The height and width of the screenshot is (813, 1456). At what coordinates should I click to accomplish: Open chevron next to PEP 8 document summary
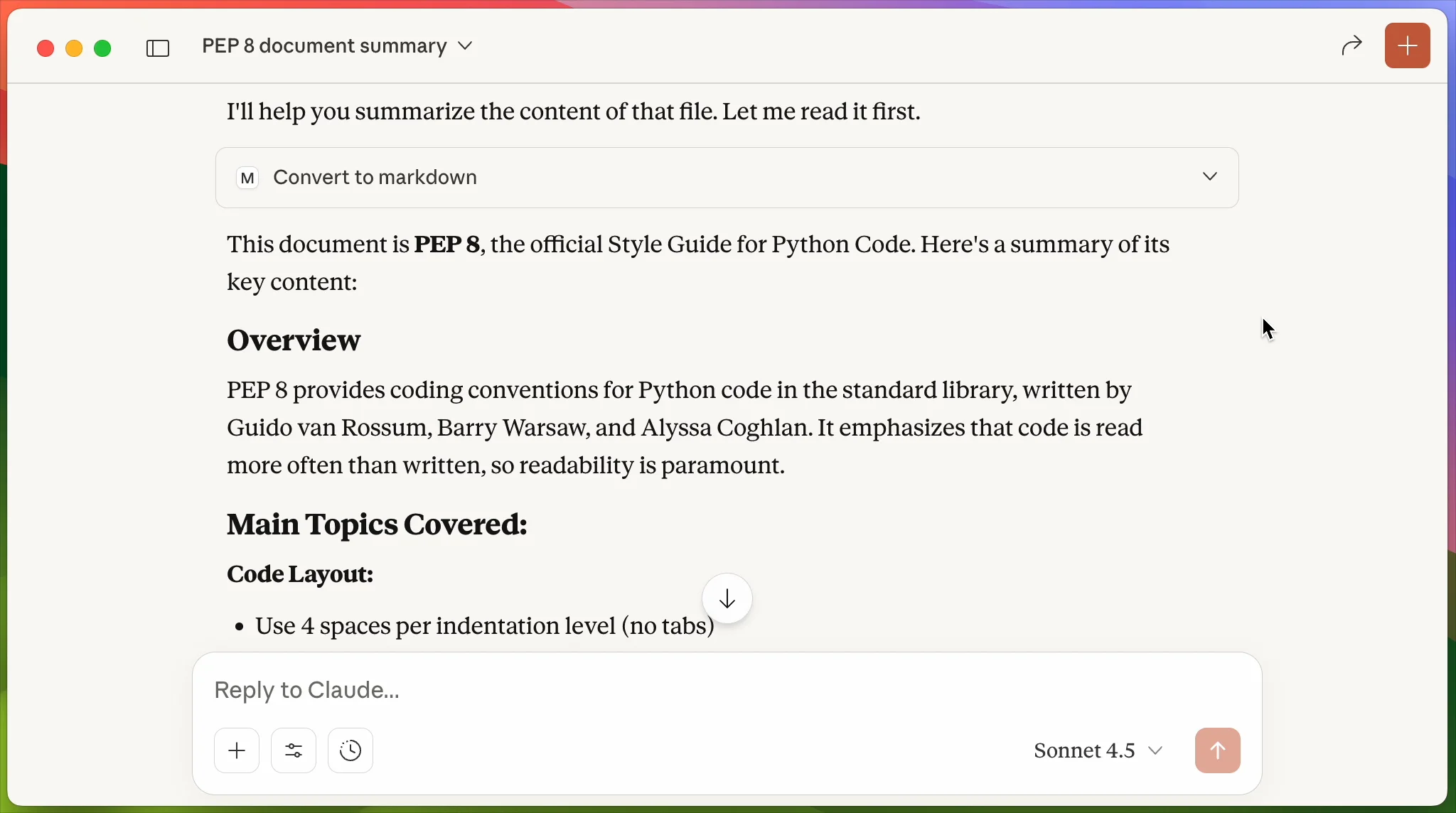465,46
